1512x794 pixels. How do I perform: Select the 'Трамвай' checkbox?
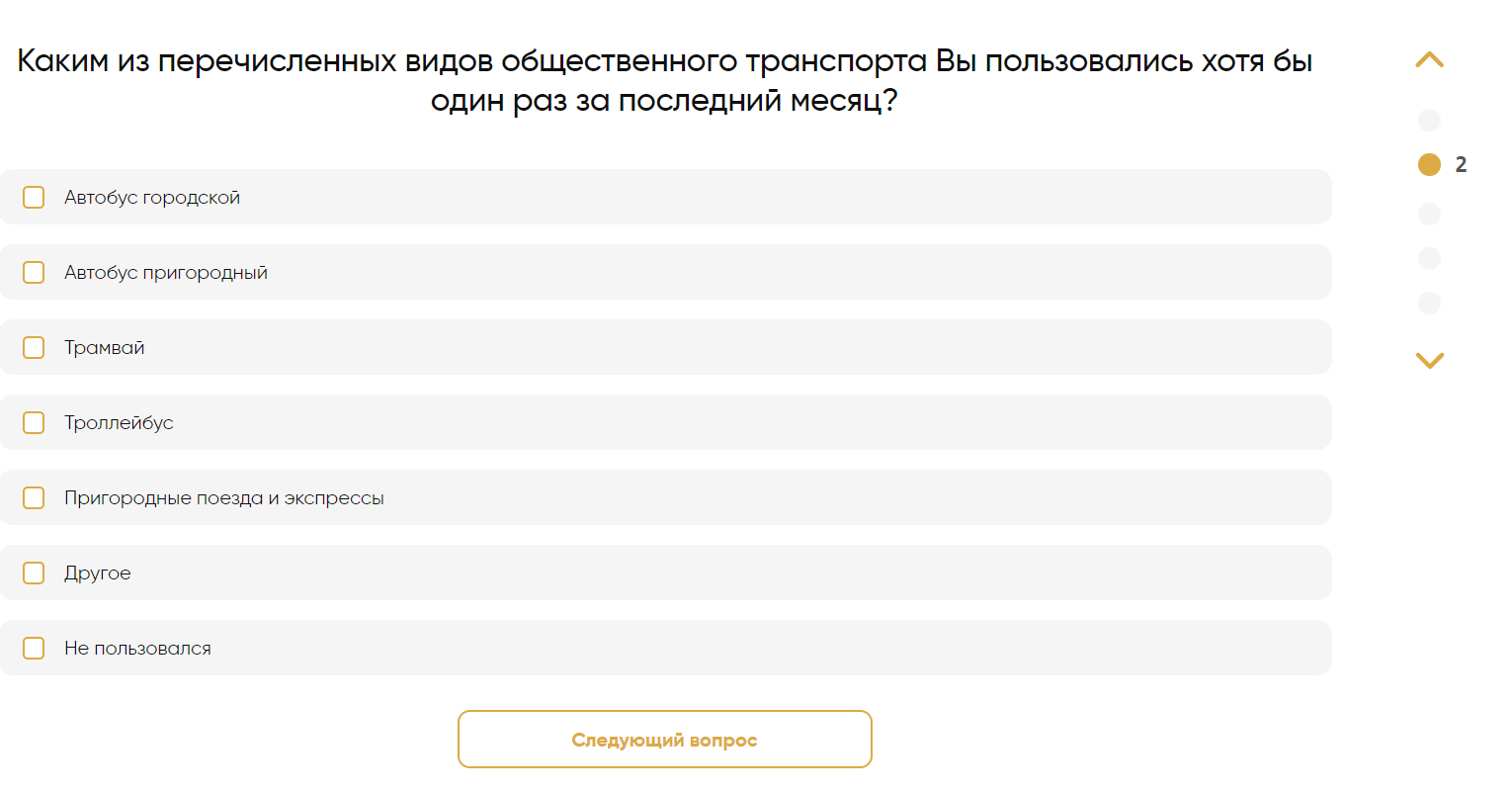pyautogui.click(x=34, y=347)
